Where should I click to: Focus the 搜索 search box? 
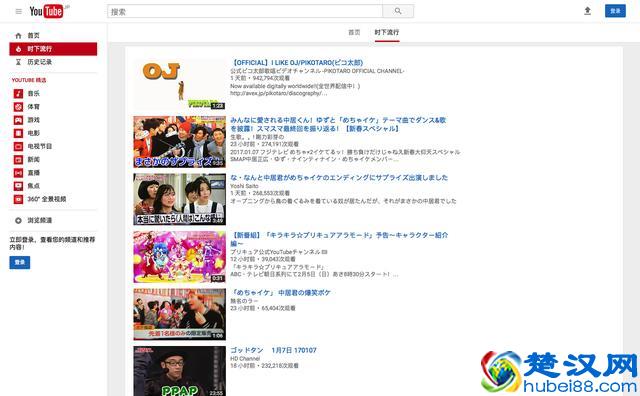[x=245, y=11]
